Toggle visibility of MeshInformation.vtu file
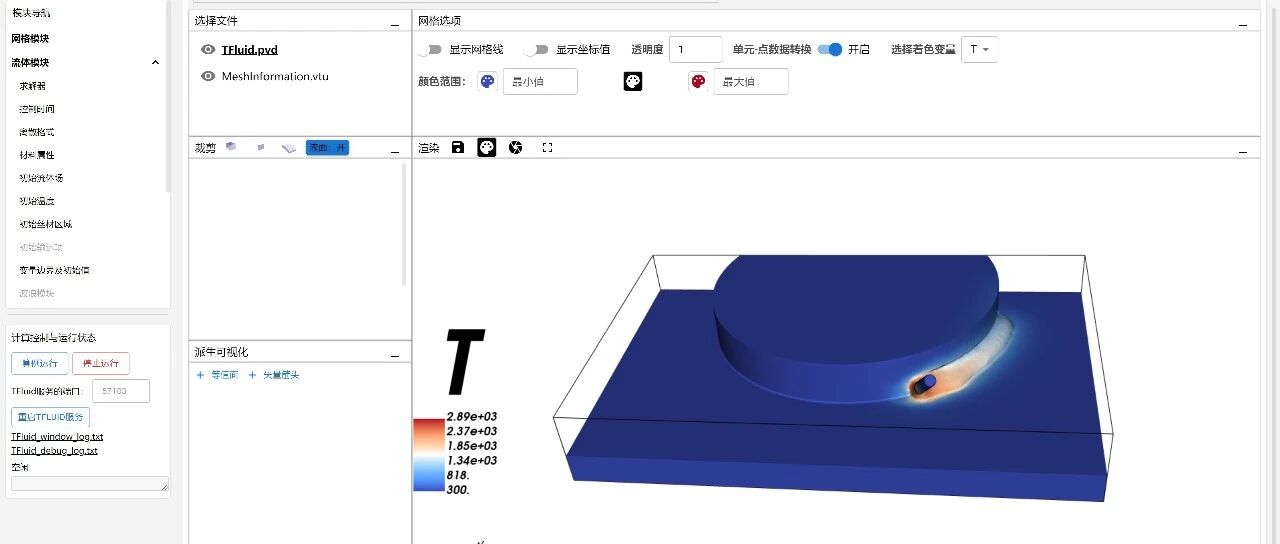1280x544 pixels. point(208,76)
